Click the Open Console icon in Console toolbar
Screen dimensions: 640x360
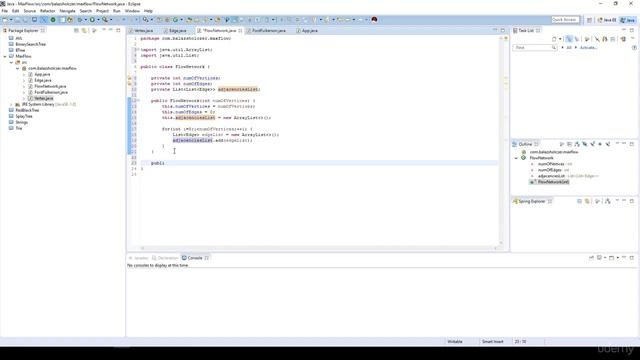611,258
